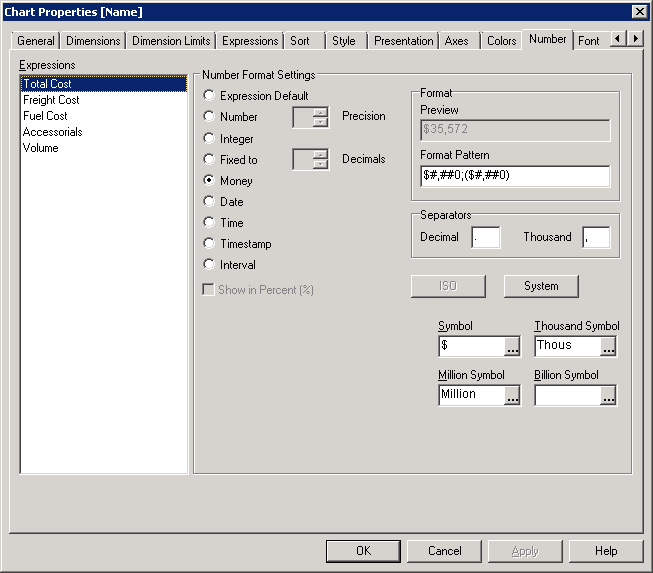Click in the Format Pattern field
Viewport: 653px width, 573px height.
[x=515, y=176]
